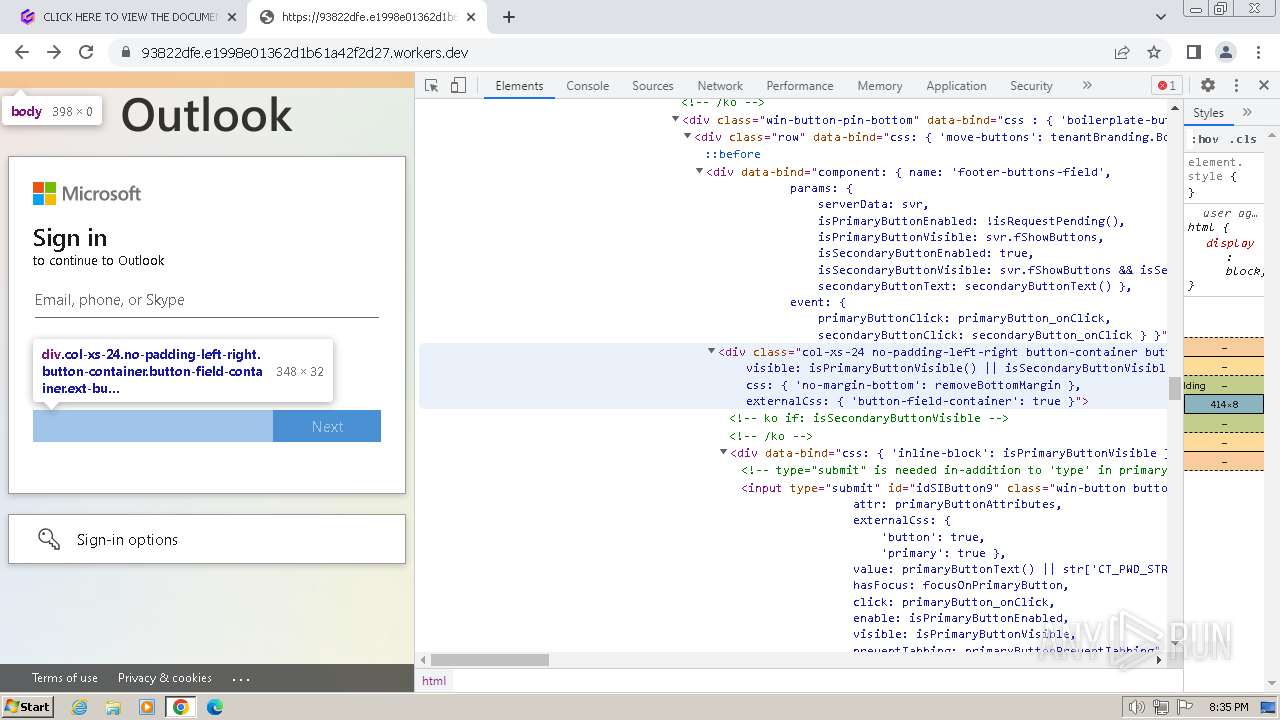1280x720 pixels.
Task: Click the address bar URL
Action: click(x=305, y=52)
